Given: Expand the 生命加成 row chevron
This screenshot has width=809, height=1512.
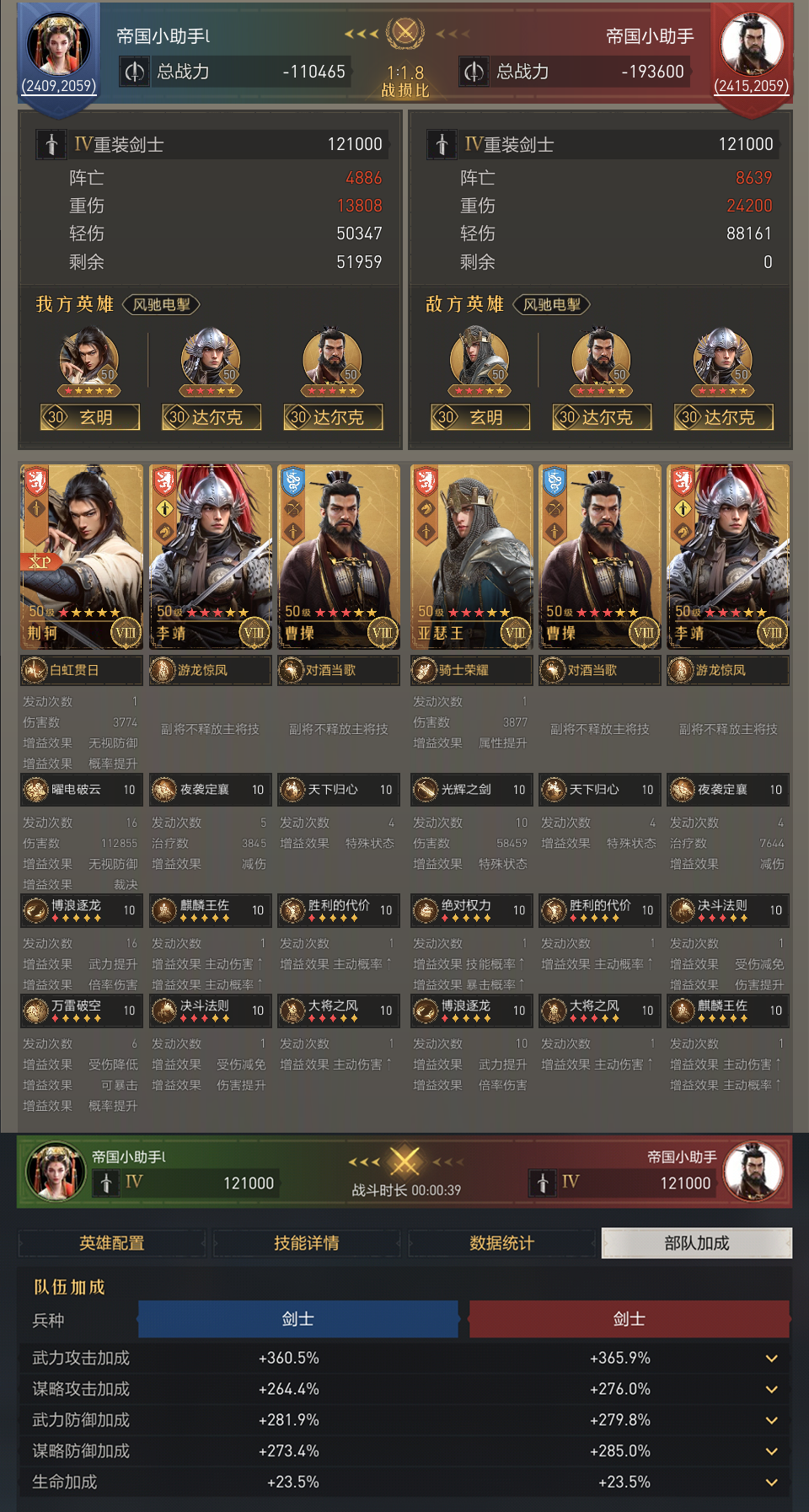Looking at the screenshot, I should [771, 1483].
